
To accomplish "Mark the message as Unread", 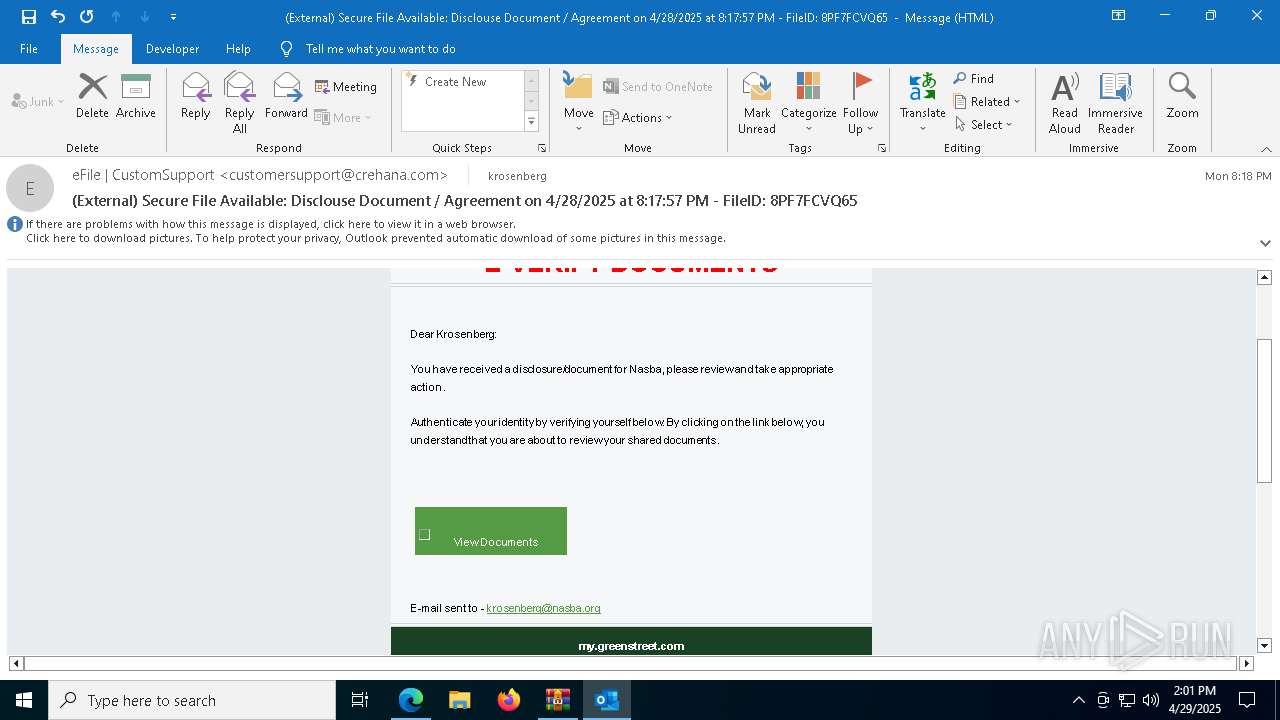I will click(x=757, y=103).
